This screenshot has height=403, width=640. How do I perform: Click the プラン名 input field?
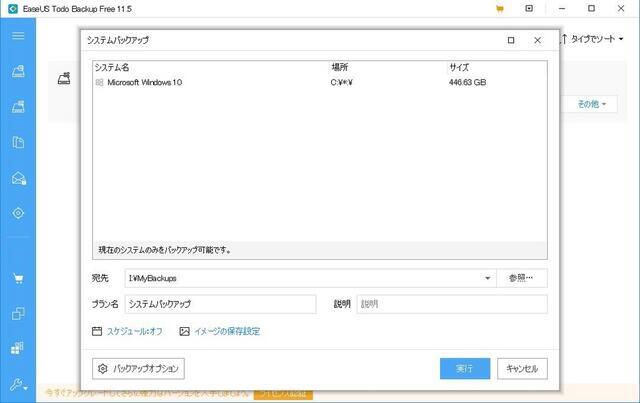pyautogui.click(x=220, y=304)
